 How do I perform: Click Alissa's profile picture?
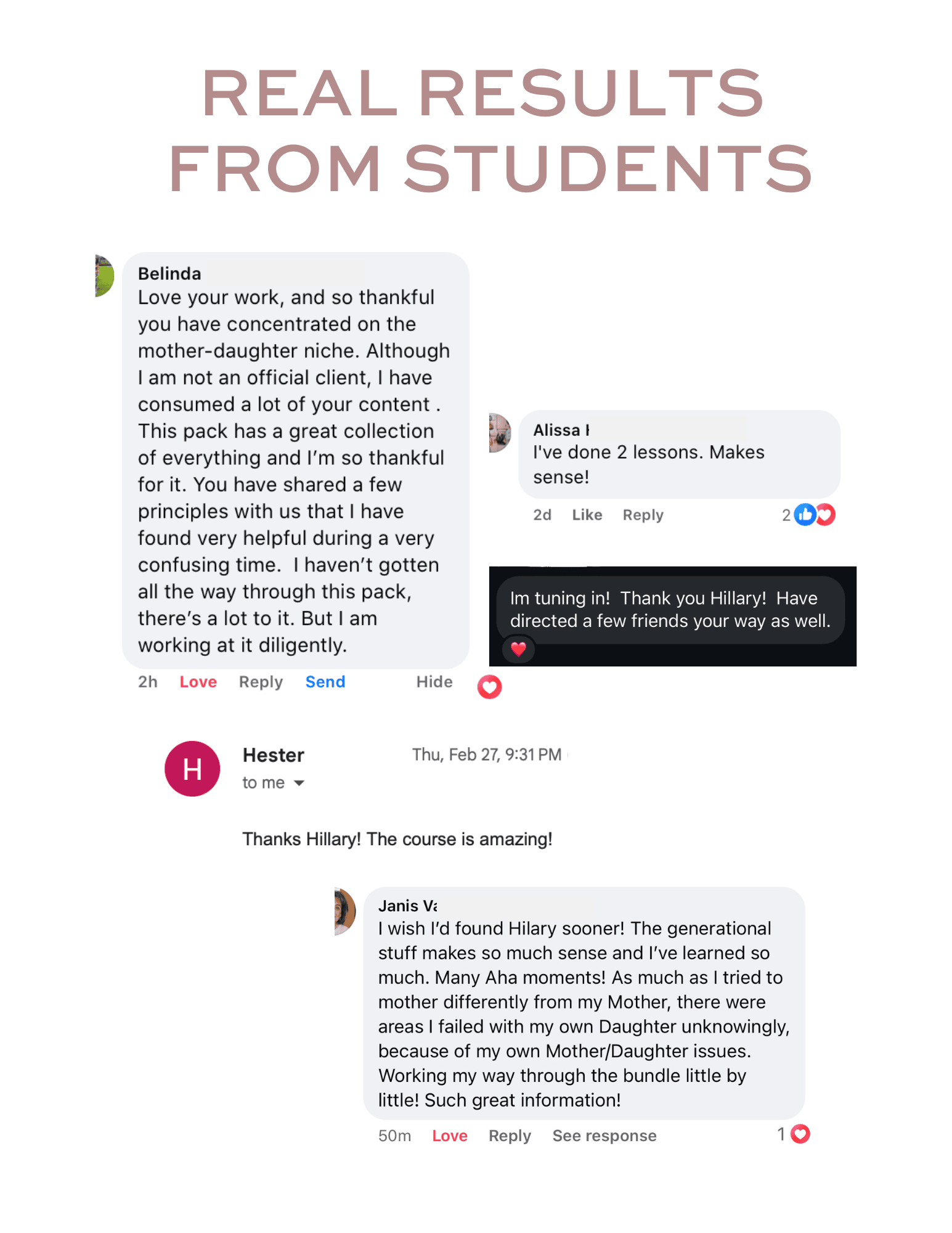click(500, 433)
